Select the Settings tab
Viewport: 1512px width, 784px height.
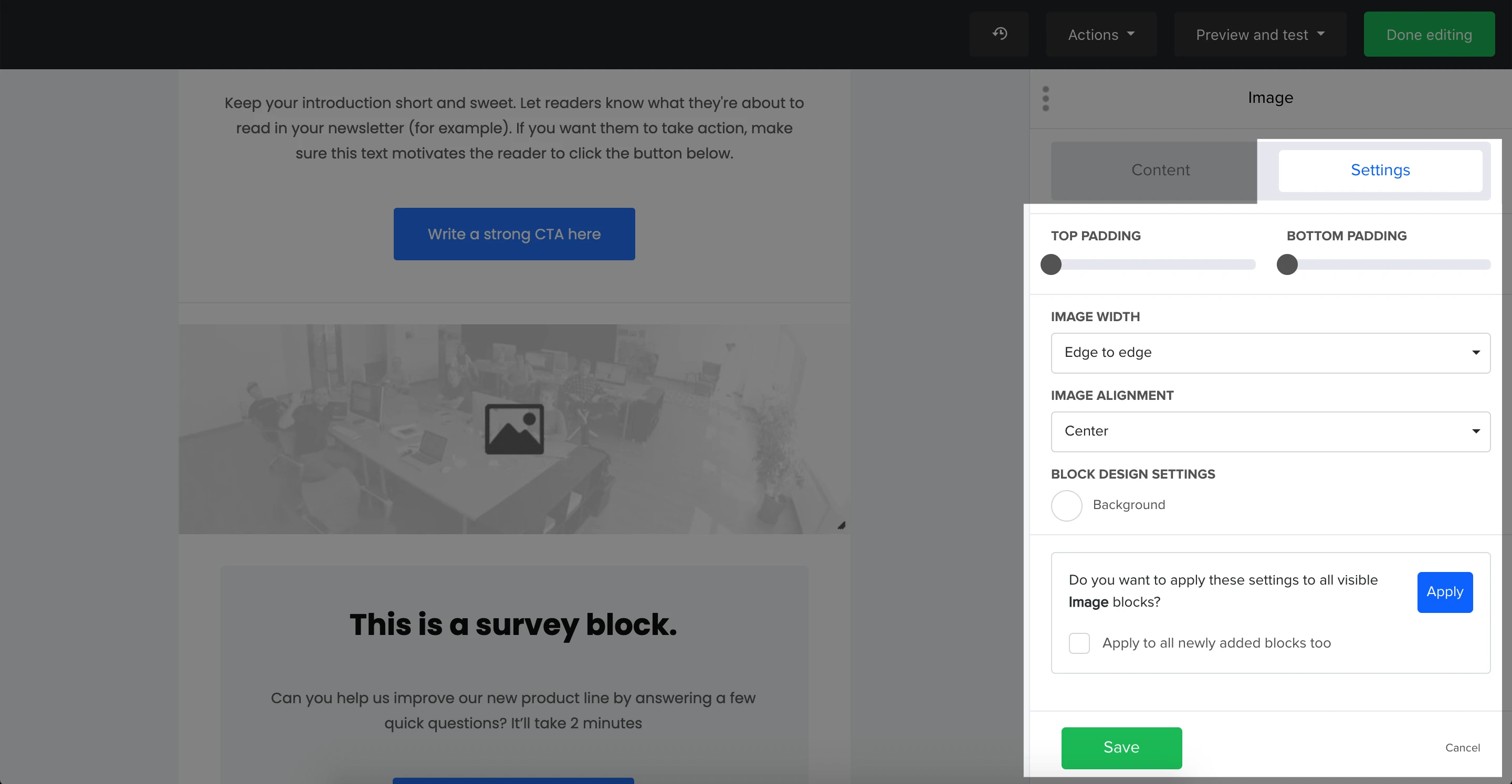coord(1380,170)
